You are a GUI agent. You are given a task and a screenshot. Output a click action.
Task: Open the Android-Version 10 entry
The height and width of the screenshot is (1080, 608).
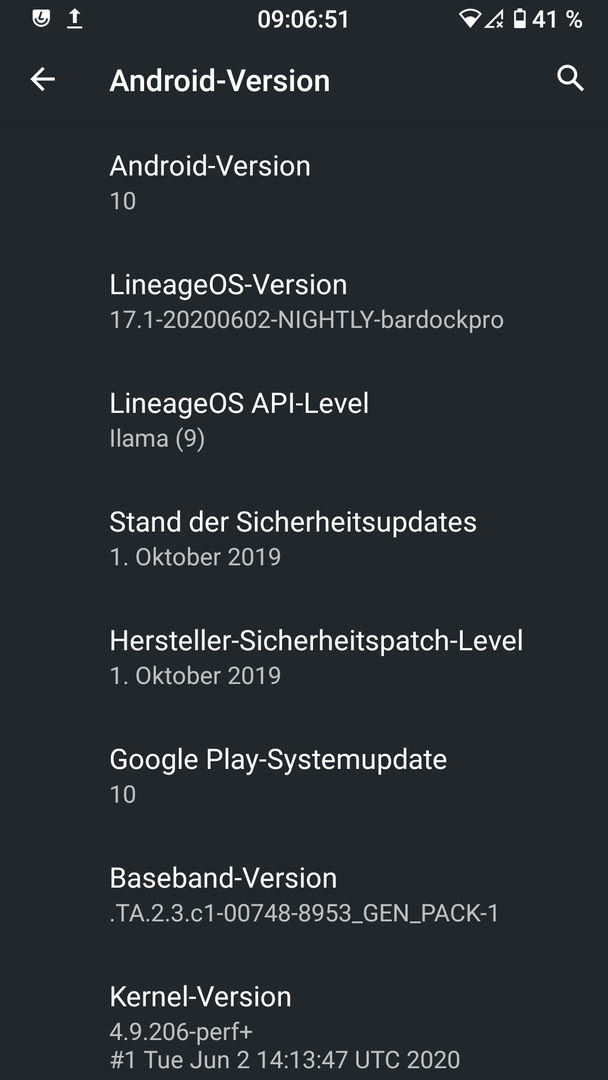(x=304, y=183)
